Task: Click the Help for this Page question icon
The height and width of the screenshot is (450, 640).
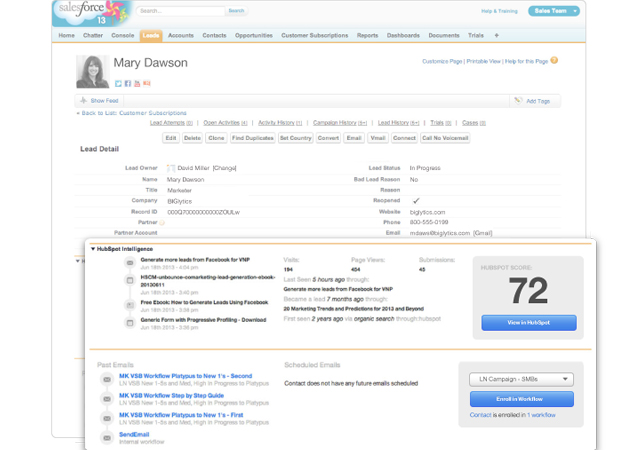Action: coord(554,60)
